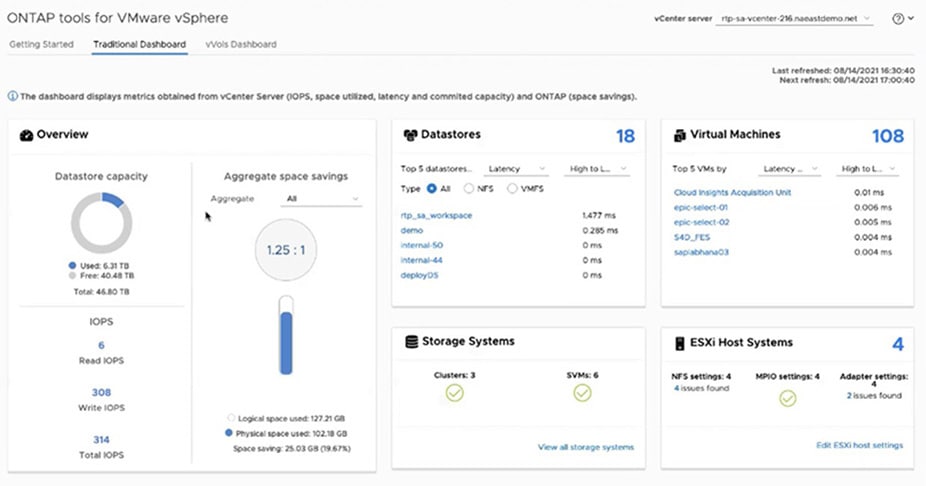Click the Virtual Machines count 108
This screenshot has width=926, height=486.
tap(888, 136)
